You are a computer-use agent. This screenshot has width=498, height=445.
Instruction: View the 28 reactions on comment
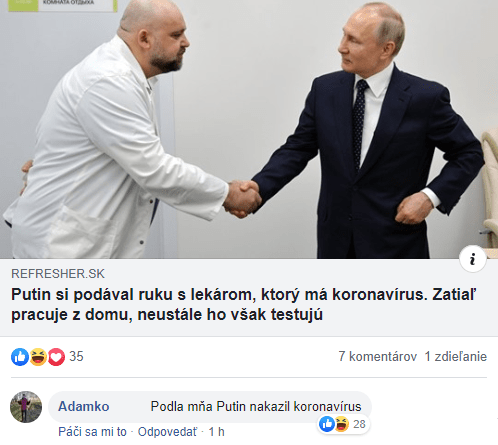[359, 424]
